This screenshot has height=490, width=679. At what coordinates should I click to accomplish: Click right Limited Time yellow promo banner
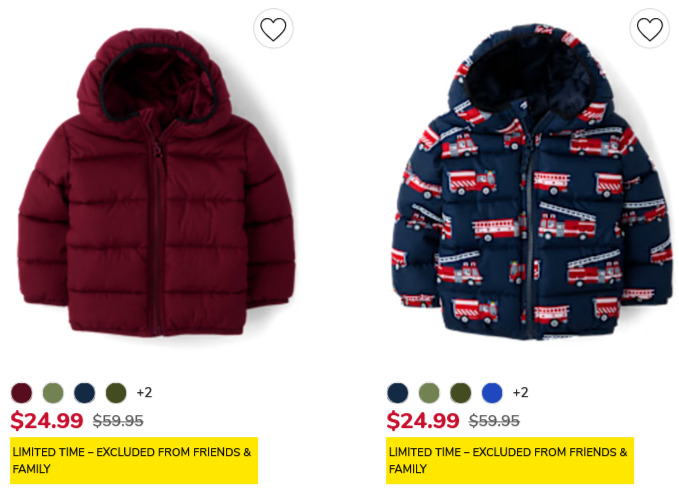coord(510,460)
